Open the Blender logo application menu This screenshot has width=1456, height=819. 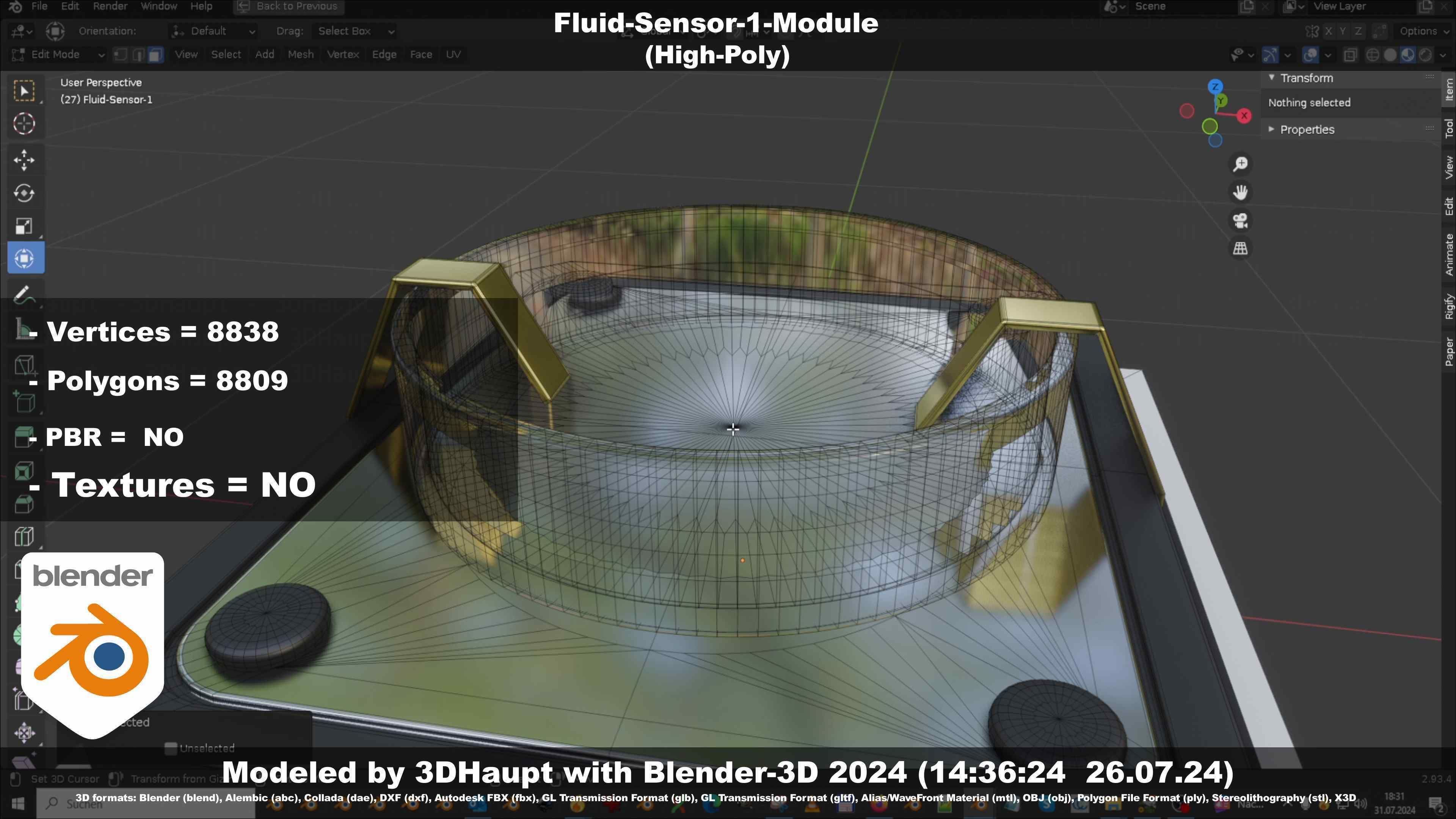[x=15, y=6]
